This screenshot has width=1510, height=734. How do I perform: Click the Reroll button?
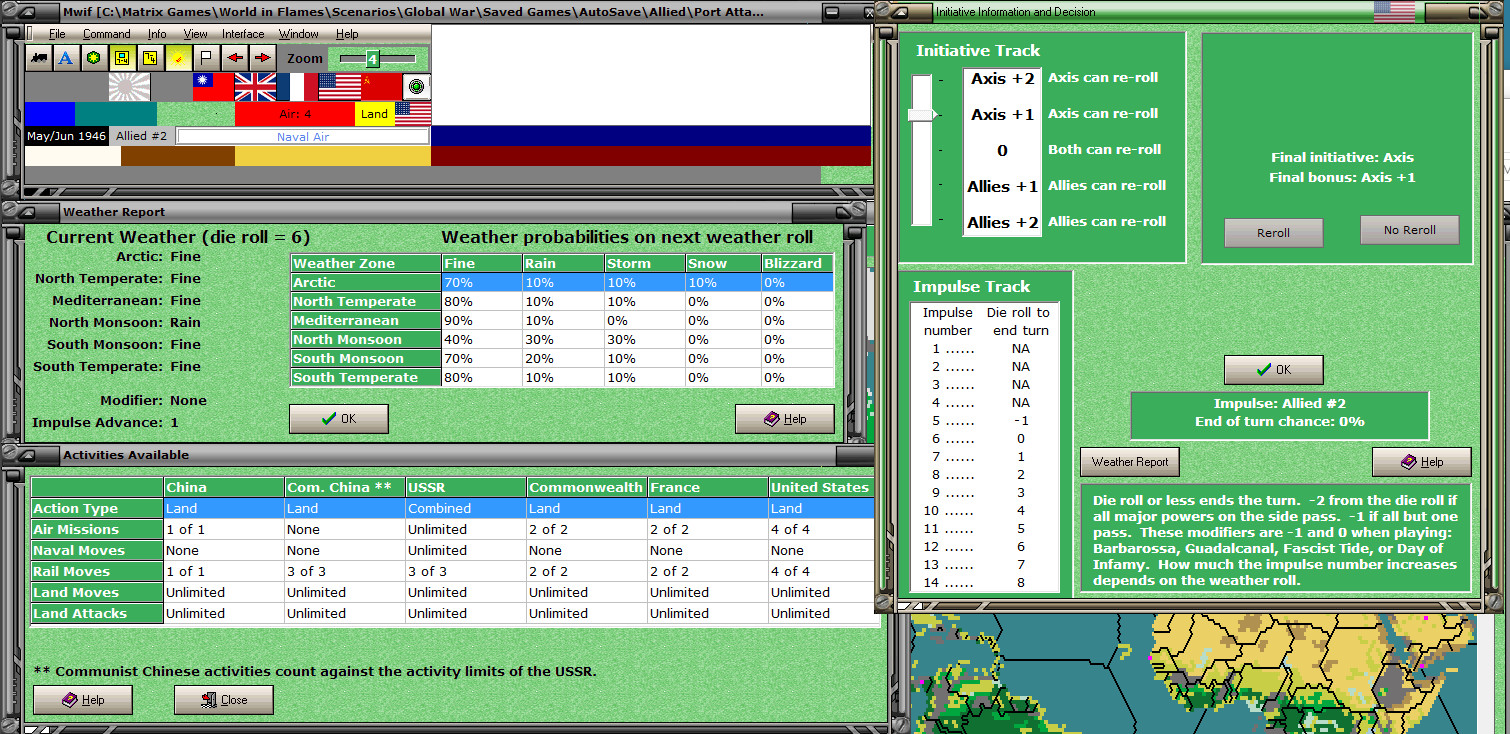[x=1273, y=233]
